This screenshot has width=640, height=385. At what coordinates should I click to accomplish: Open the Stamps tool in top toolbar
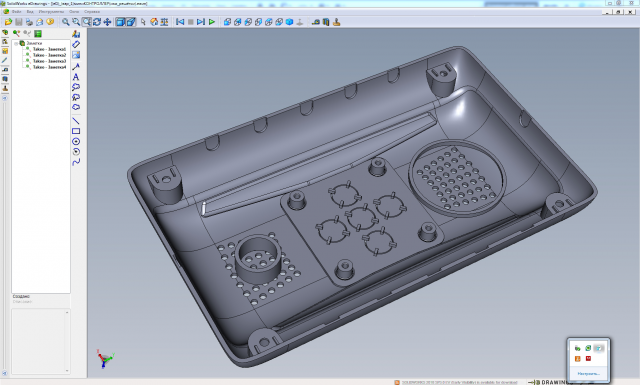[x=336, y=22]
